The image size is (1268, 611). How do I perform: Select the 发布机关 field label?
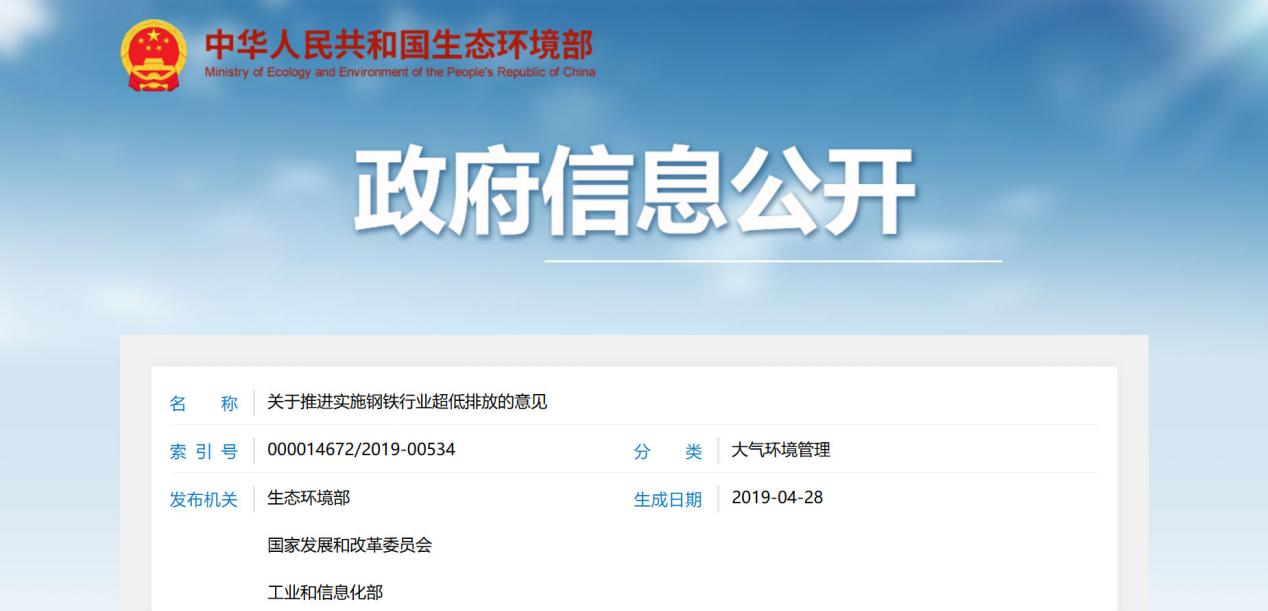pos(204,499)
